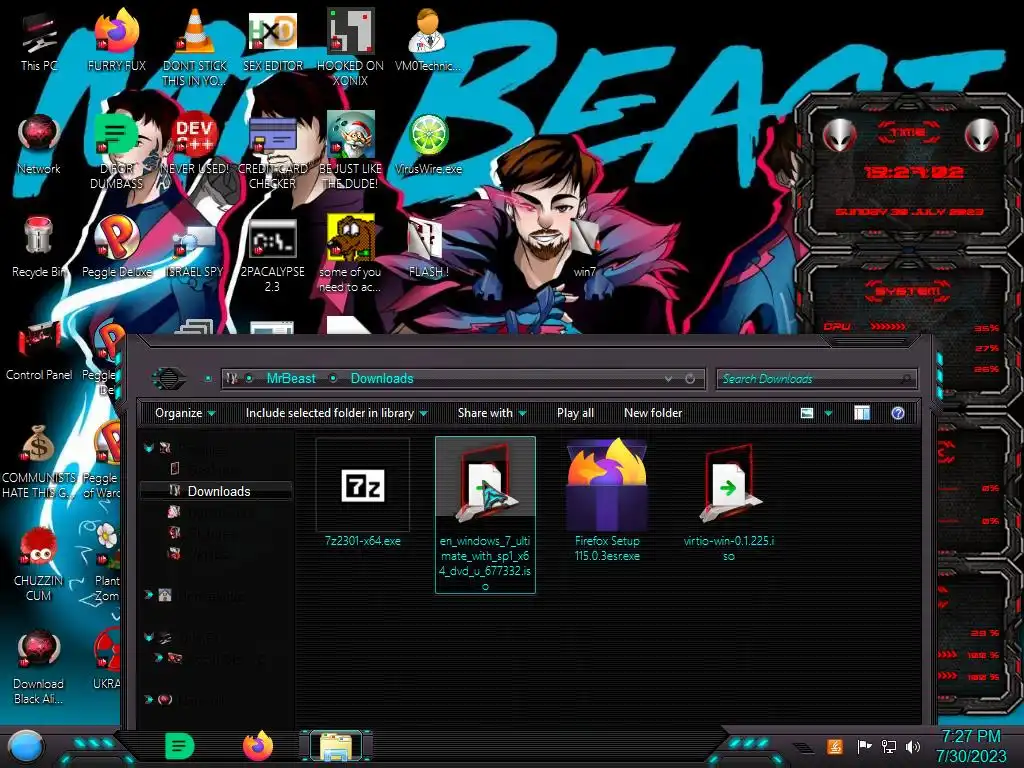Select virtio-win-0.1.225.iso file
Image resolution: width=1024 pixels, height=768 pixels.
click(x=729, y=502)
